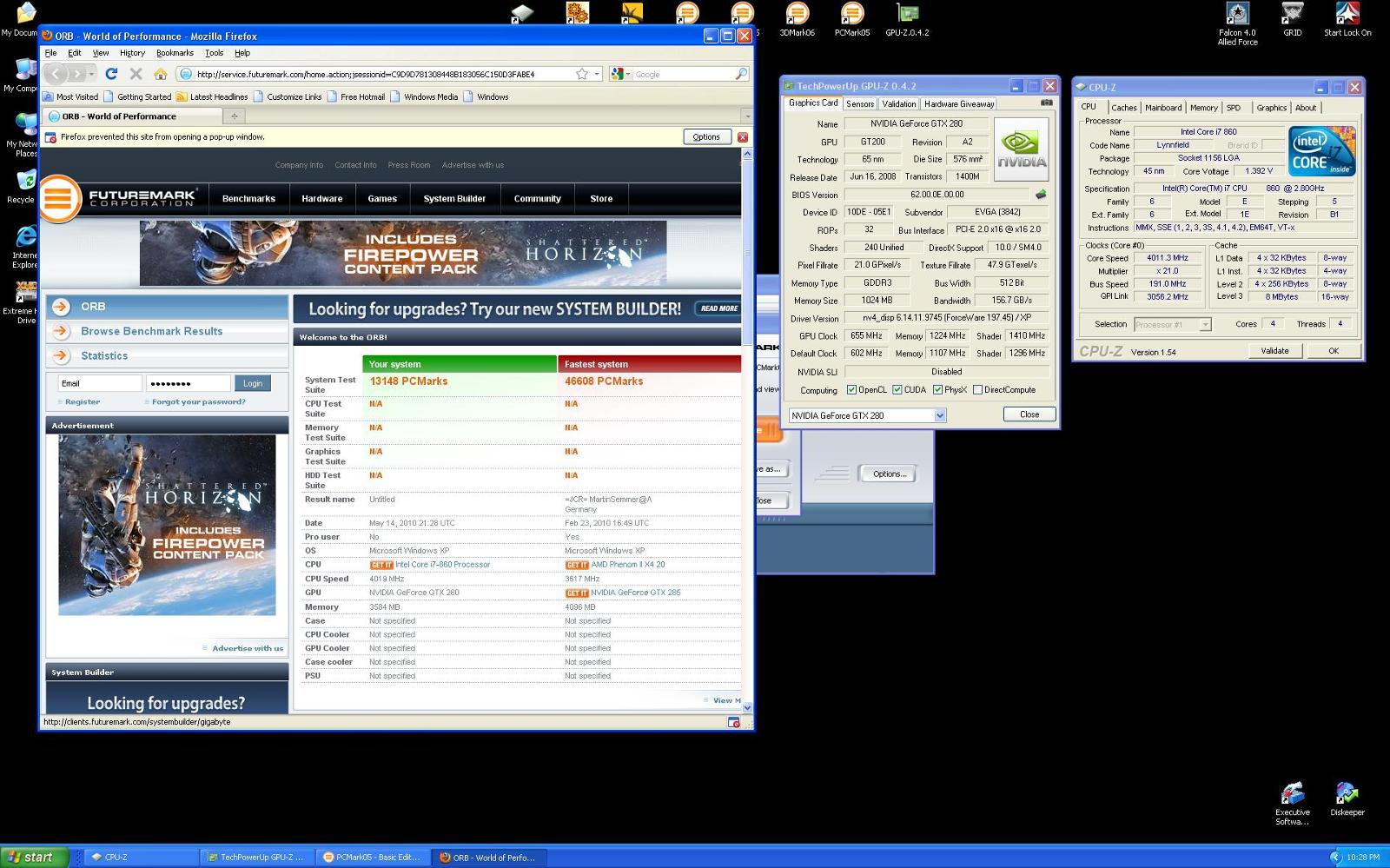Bookmark this page with the star icon
1390x868 pixels.
(x=582, y=74)
